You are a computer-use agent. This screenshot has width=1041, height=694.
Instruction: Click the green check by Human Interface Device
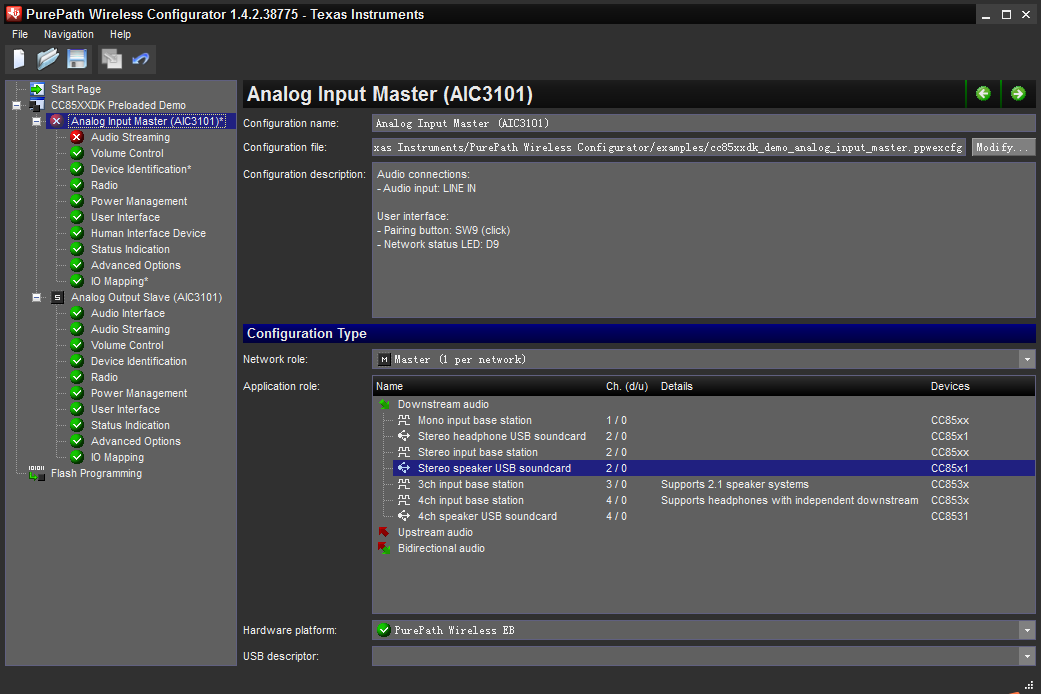click(x=77, y=233)
